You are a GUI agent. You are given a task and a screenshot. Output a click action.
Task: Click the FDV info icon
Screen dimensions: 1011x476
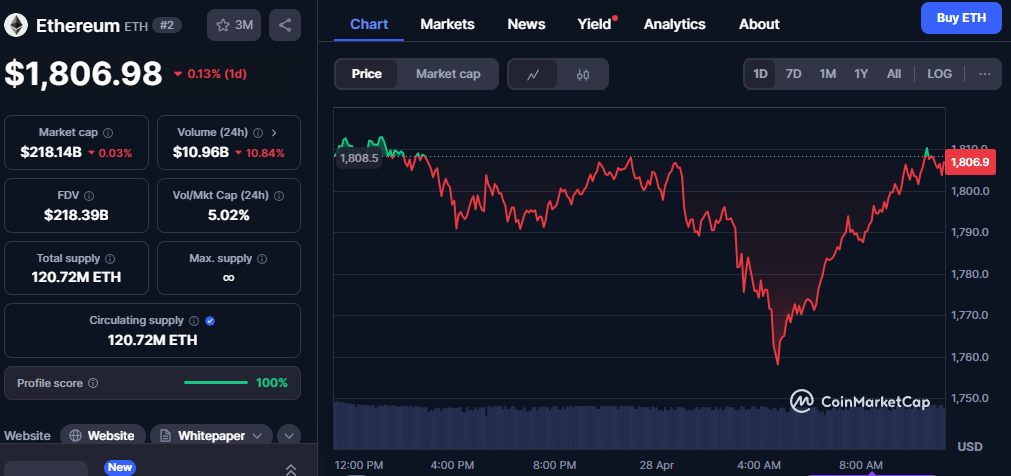89,195
